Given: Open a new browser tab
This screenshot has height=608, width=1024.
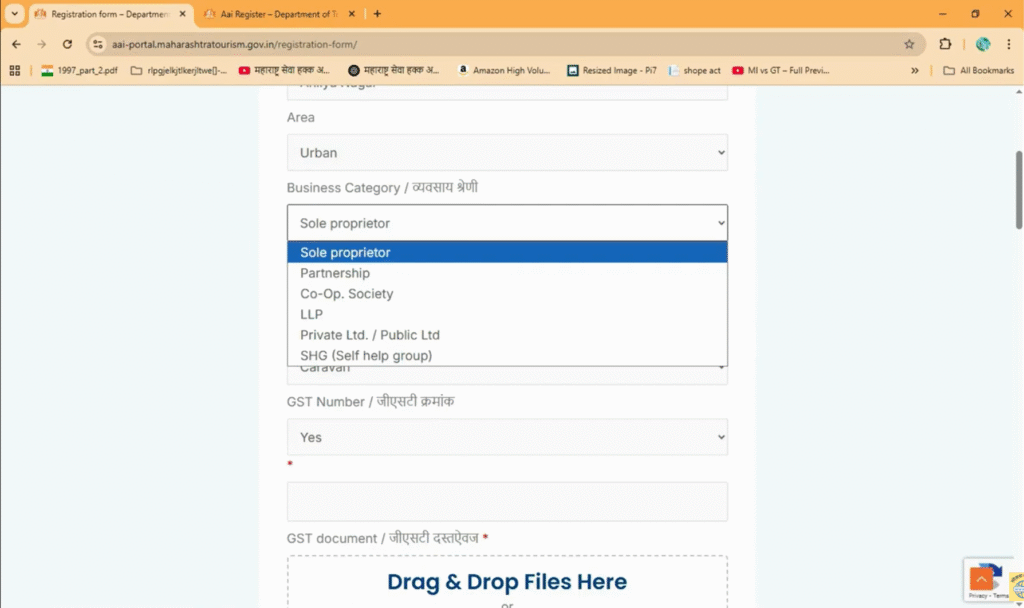Looking at the screenshot, I should coord(377,14).
